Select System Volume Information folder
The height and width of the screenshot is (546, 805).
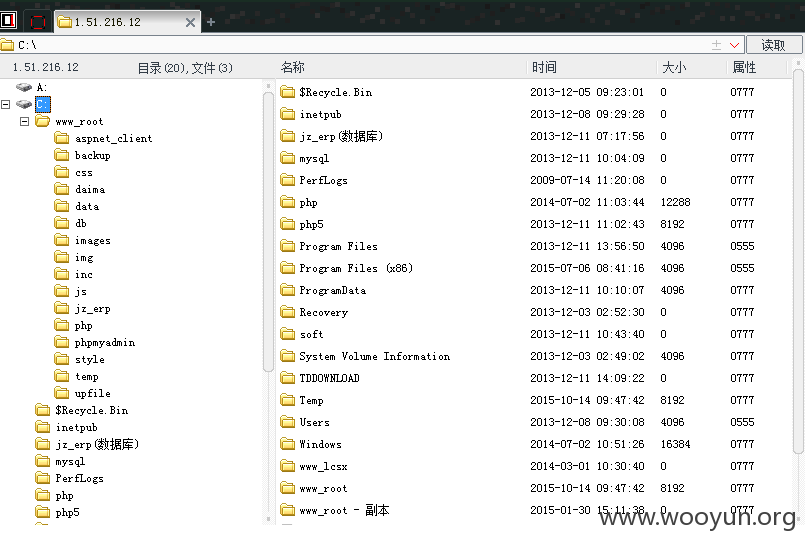coord(375,356)
